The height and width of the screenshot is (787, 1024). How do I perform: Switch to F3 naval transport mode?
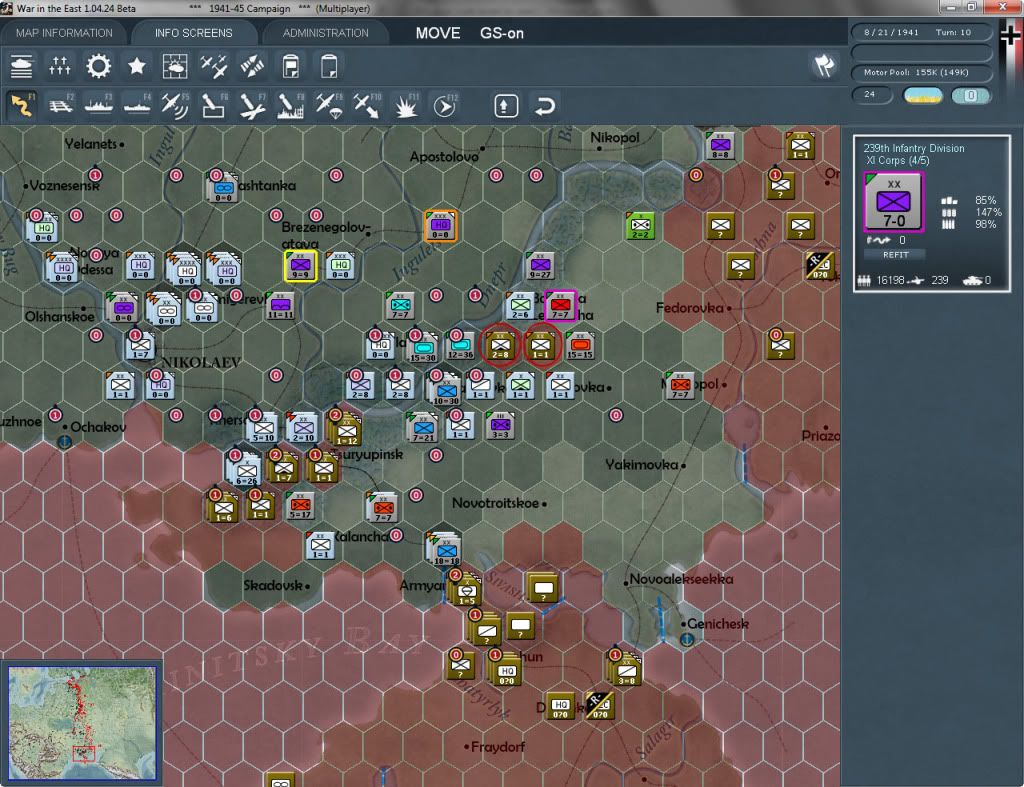pyautogui.click(x=99, y=105)
